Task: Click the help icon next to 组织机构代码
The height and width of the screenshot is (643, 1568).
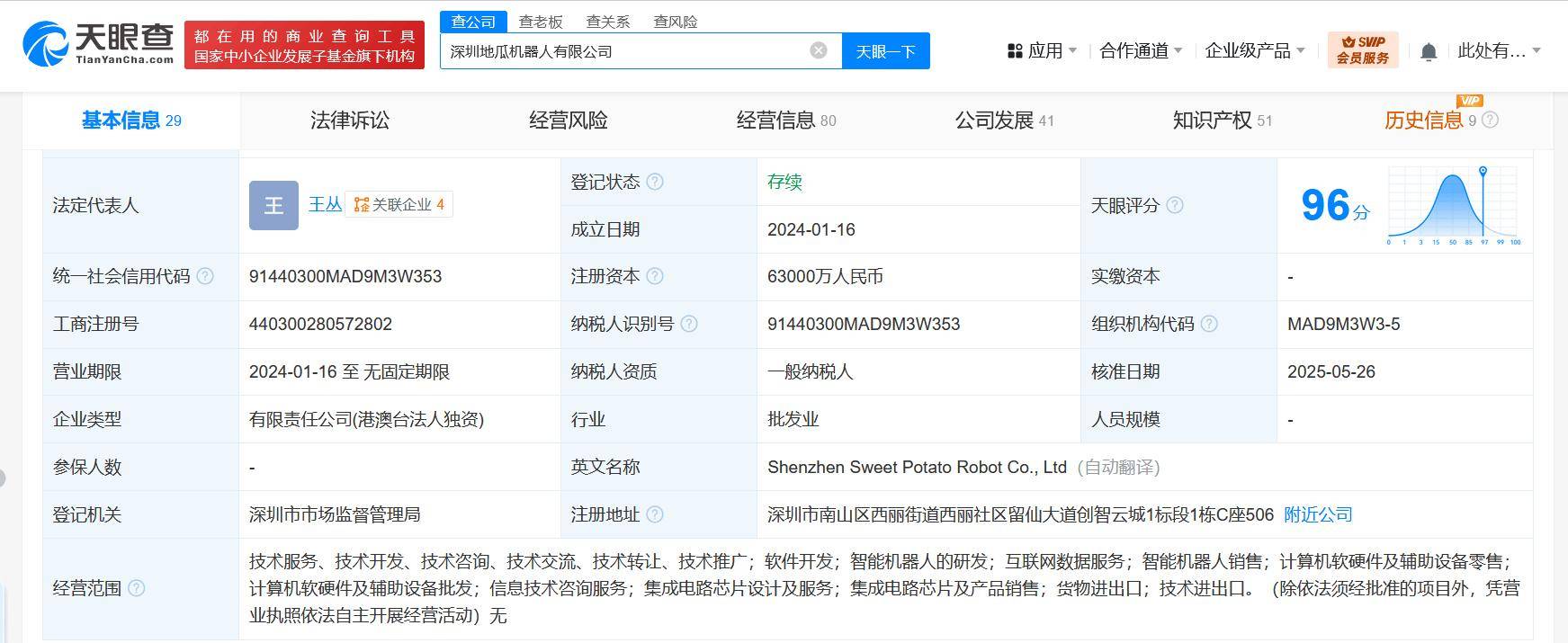Action: [1209, 324]
